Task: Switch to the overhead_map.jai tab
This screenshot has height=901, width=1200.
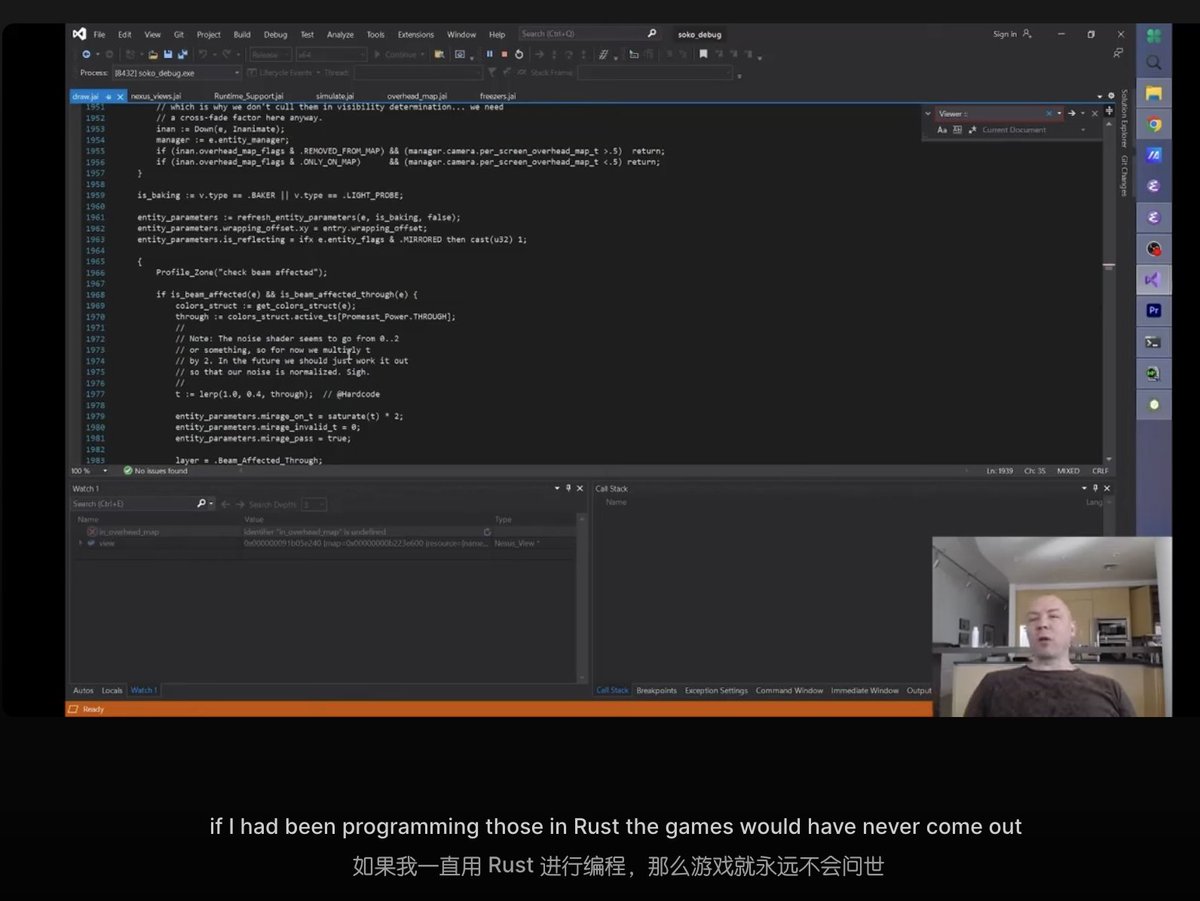Action: (x=417, y=96)
